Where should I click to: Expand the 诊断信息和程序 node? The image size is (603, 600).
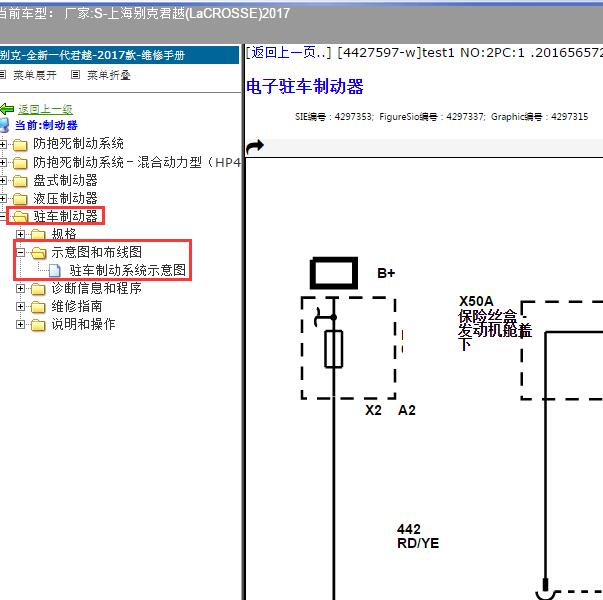pos(20,288)
